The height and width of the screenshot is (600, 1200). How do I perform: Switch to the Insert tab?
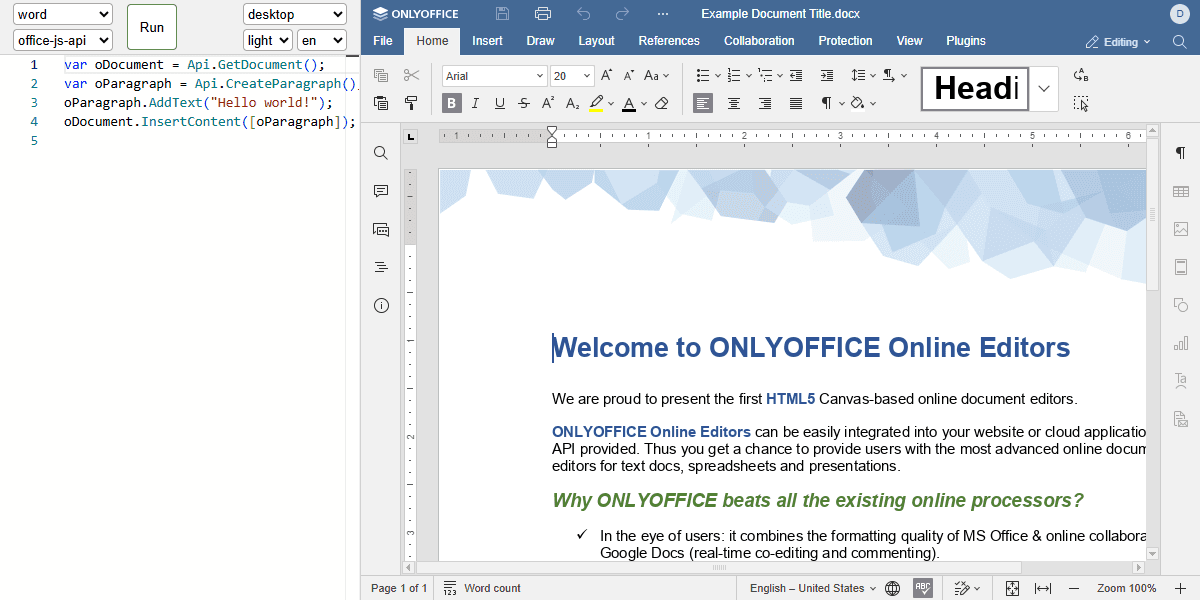click(488, 41)
